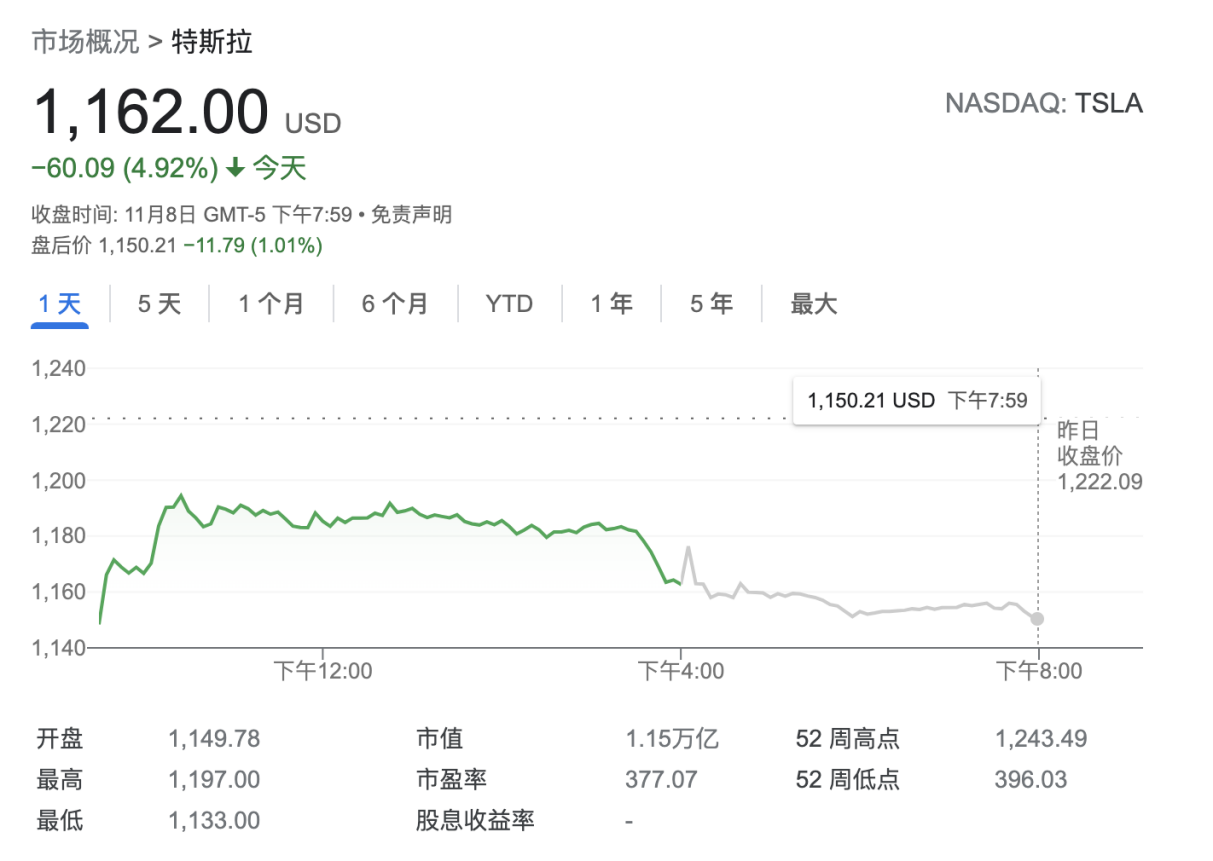Click the gray dot at chart end
The height and width of the screenshot is (861, 1213).
tap(1037, 619)
